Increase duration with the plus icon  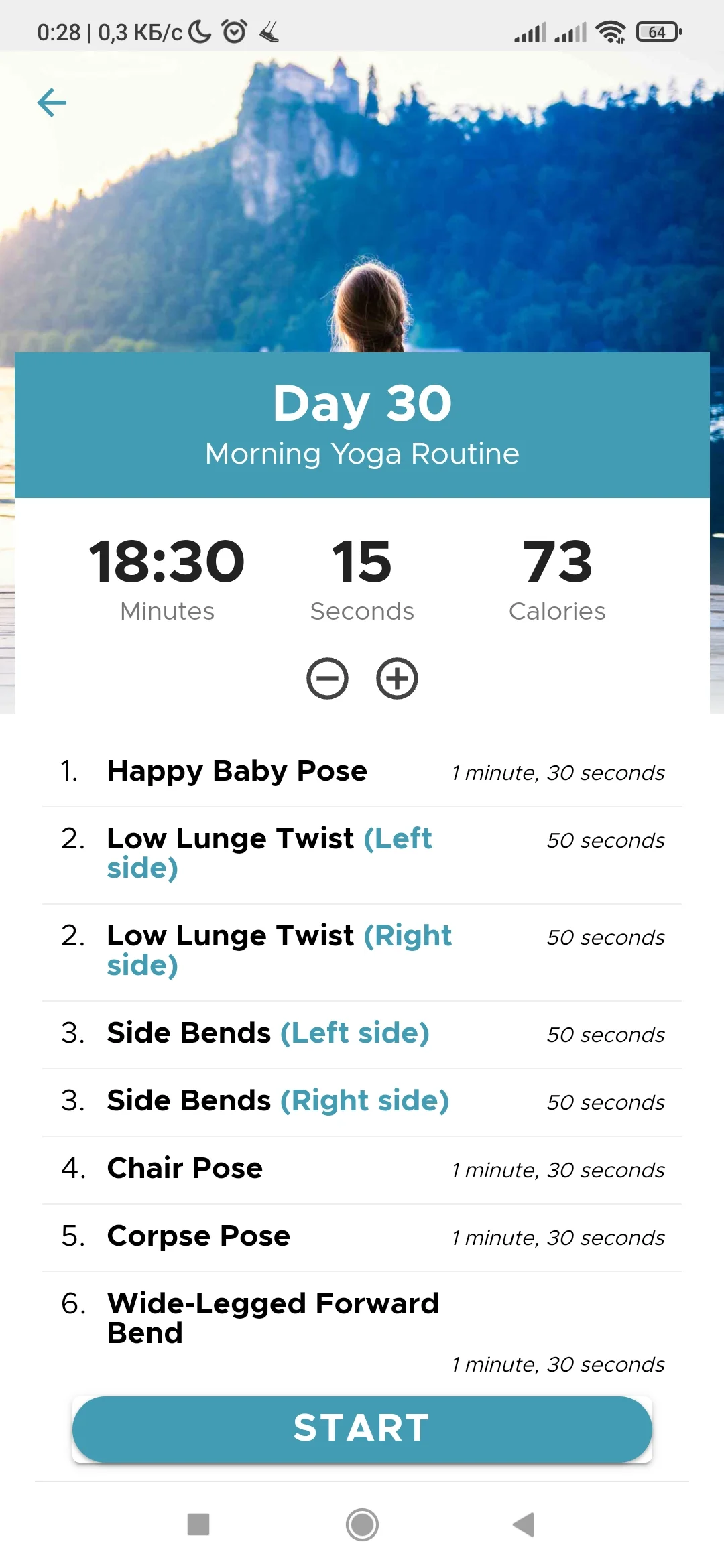pyautogui.click(x=397, y=678)
